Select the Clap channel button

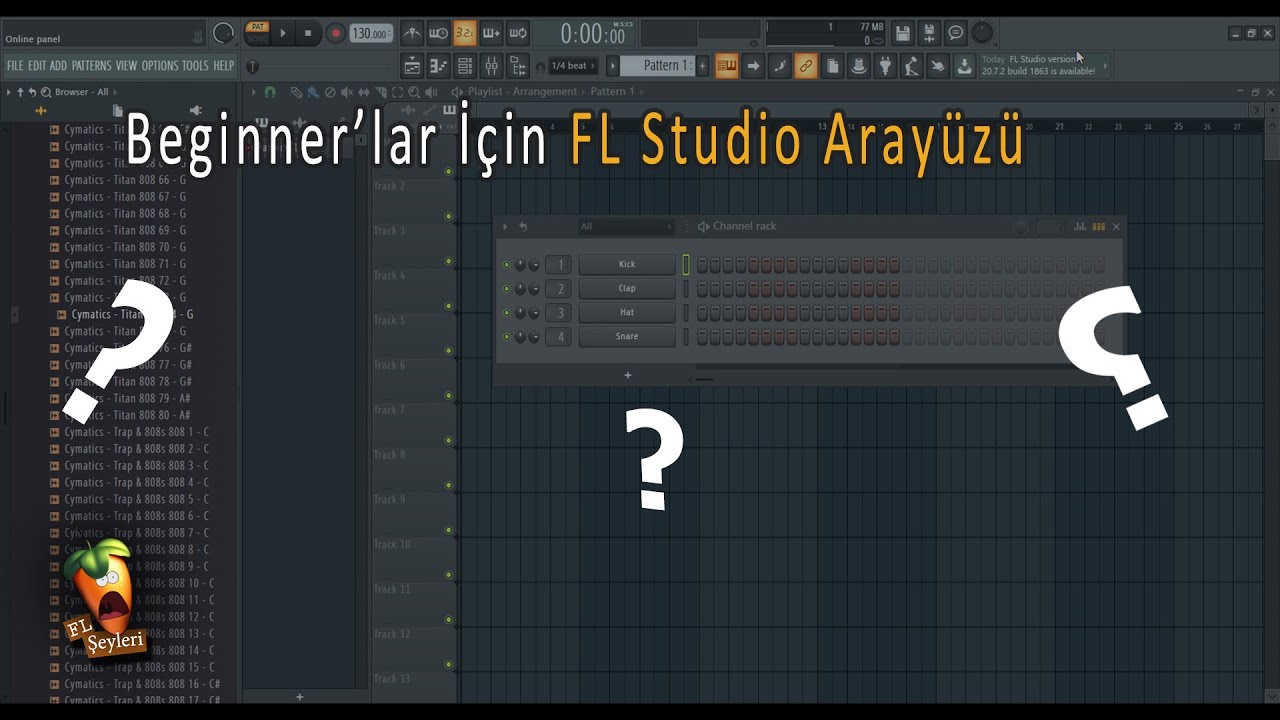click(x=627, y=289)
